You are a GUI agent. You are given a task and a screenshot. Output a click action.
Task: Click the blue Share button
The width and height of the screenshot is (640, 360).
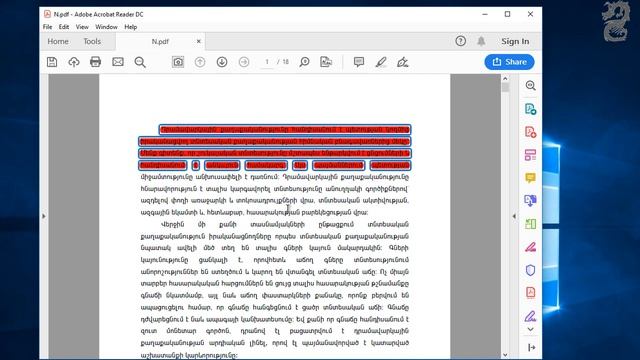(509, 62)
